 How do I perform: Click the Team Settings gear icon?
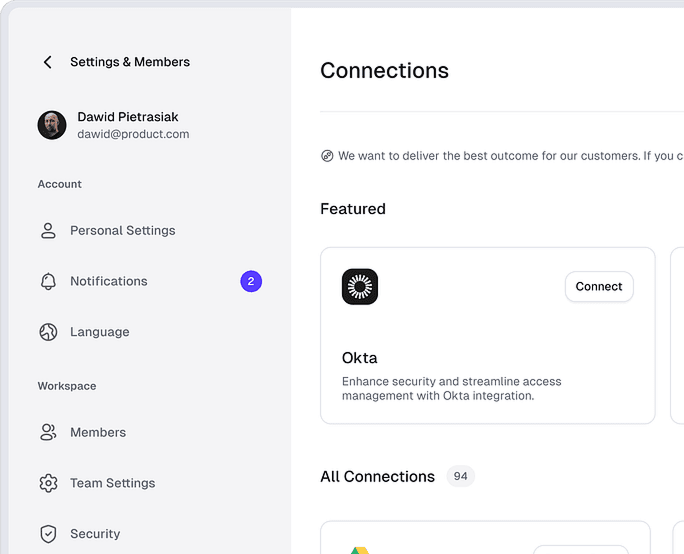pyautogui.click(x=48, y=483)
